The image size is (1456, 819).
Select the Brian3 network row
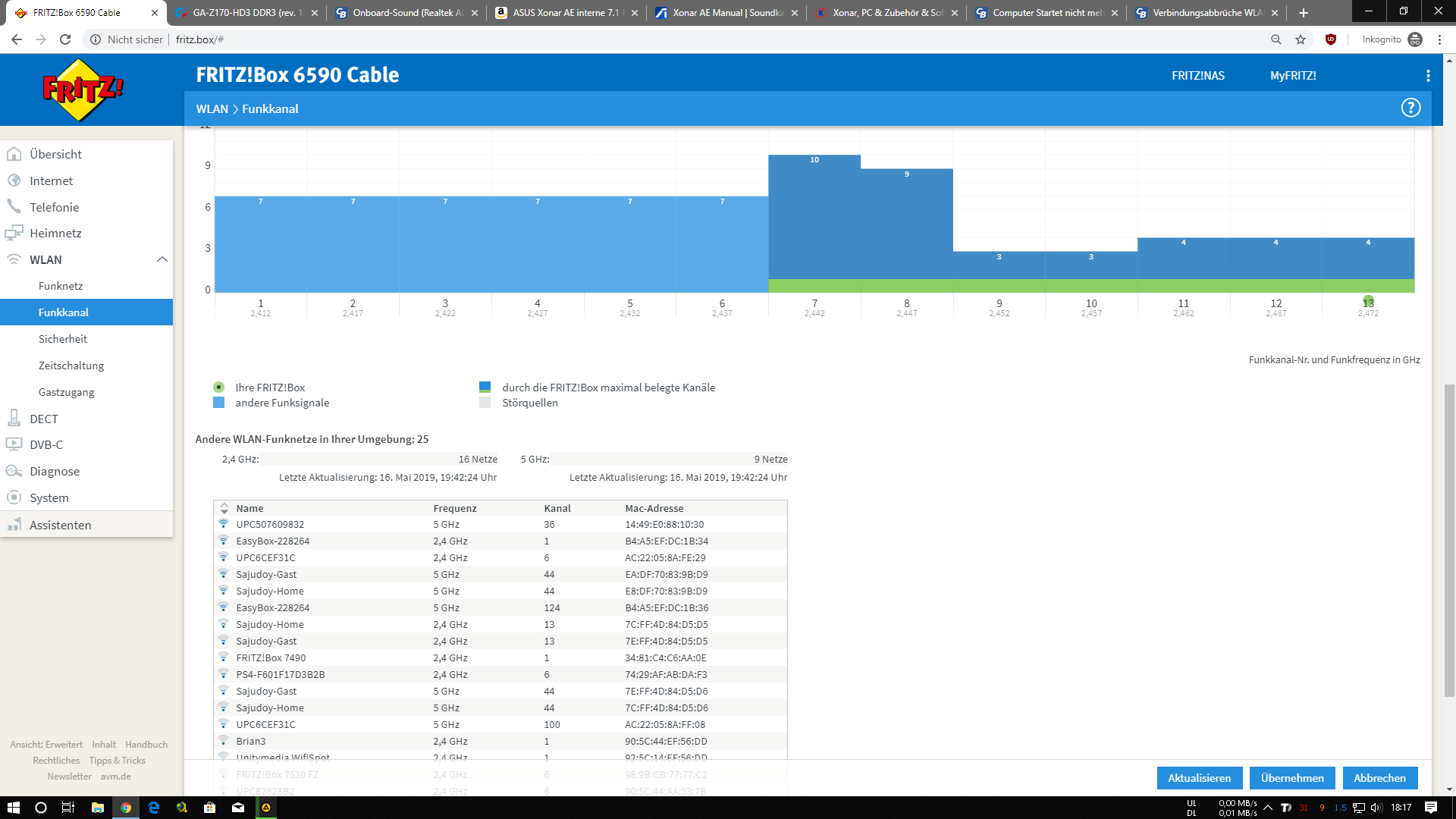500,742
